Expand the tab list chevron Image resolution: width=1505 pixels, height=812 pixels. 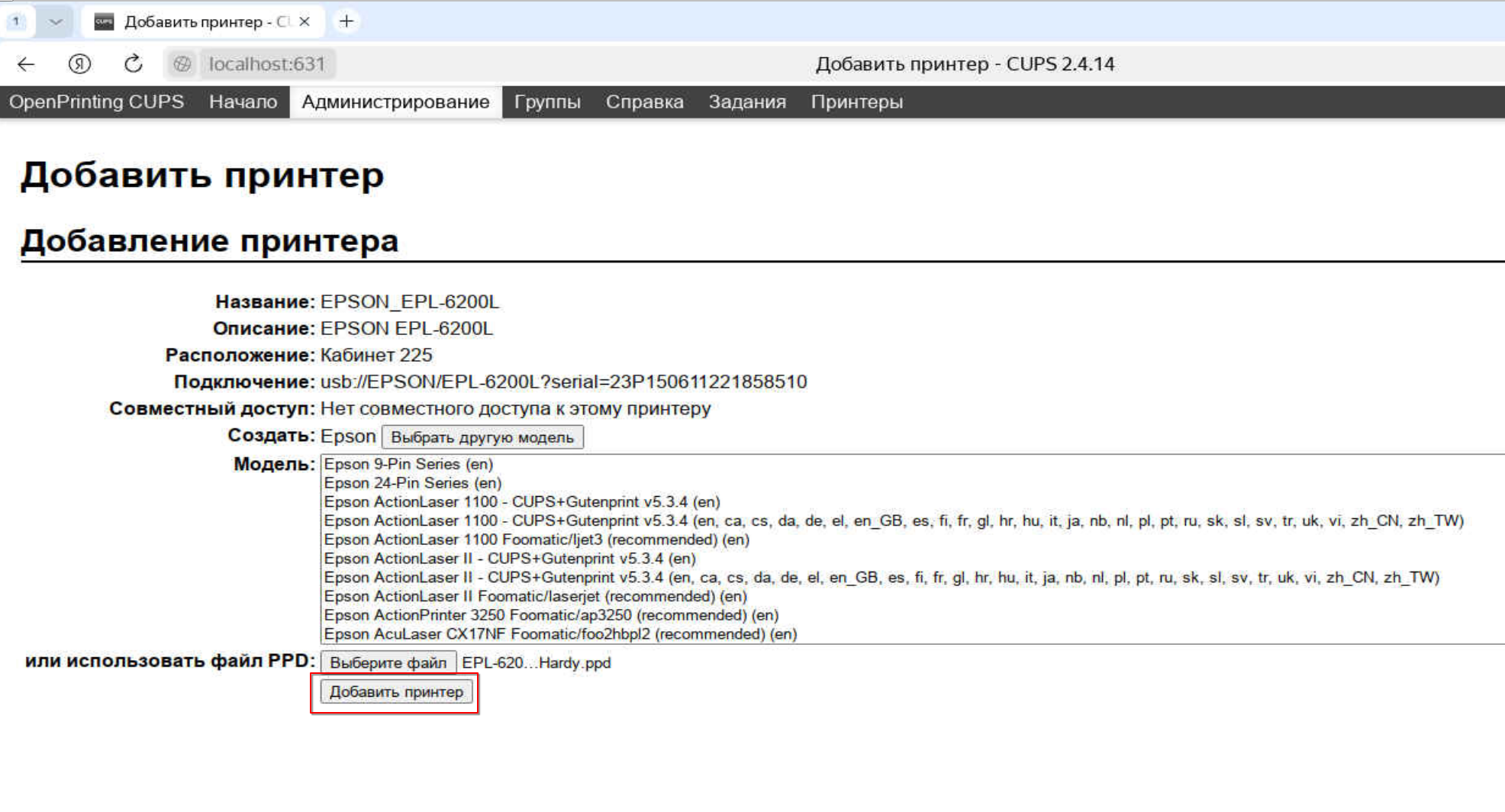click(55, 21)
